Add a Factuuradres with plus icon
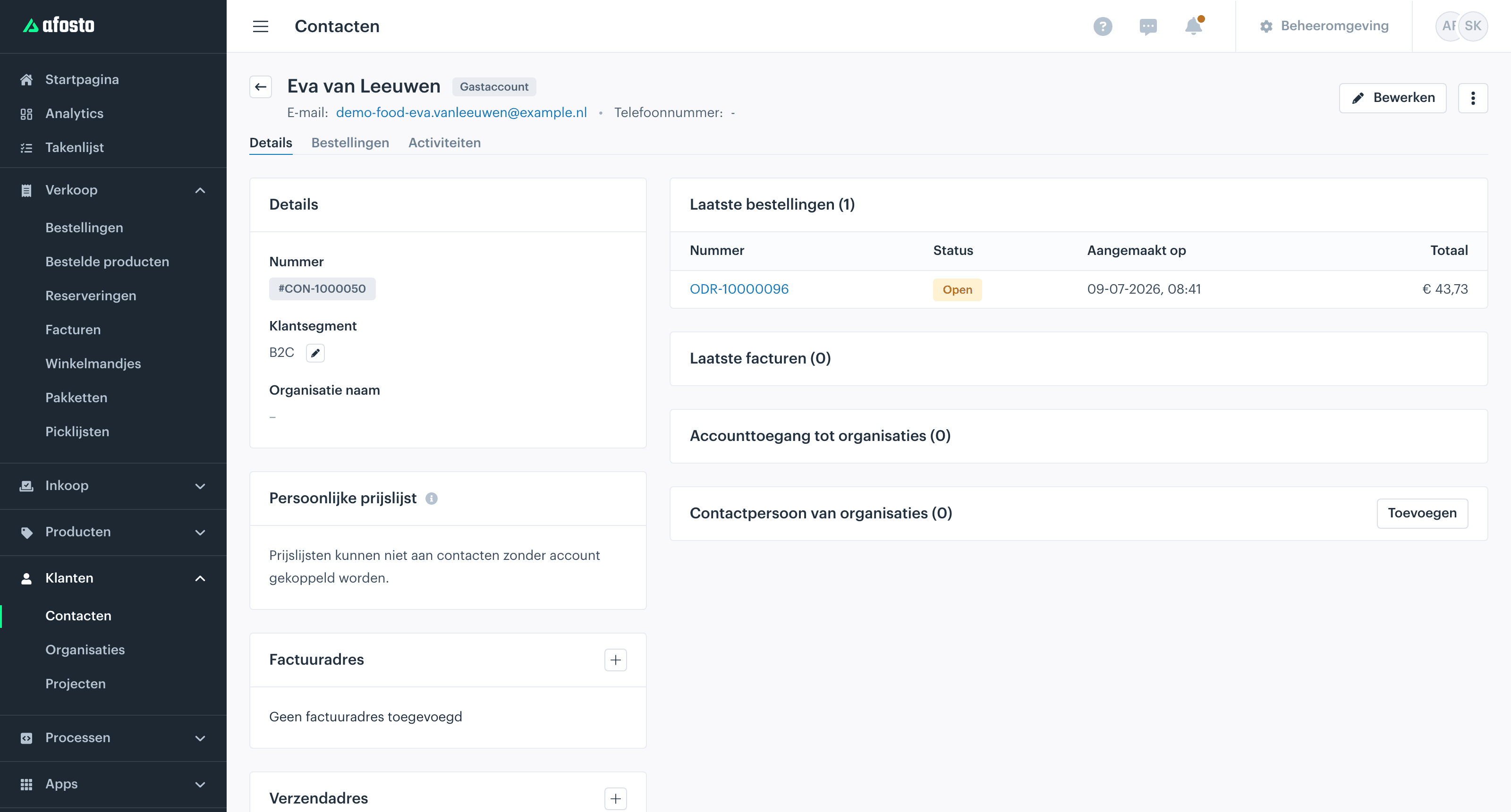The height and width of the screenshot is (812, 1511). 615,660
